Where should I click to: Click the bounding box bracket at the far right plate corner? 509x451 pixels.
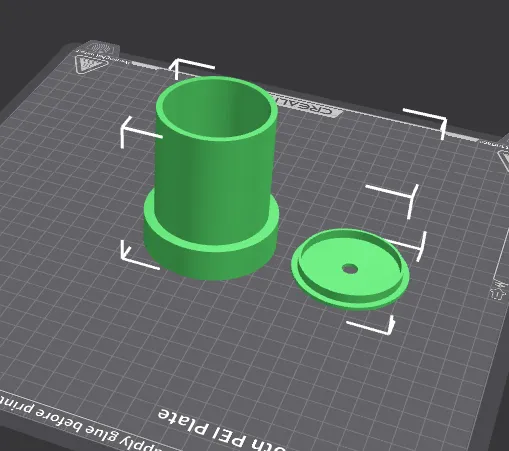[425, 123]
